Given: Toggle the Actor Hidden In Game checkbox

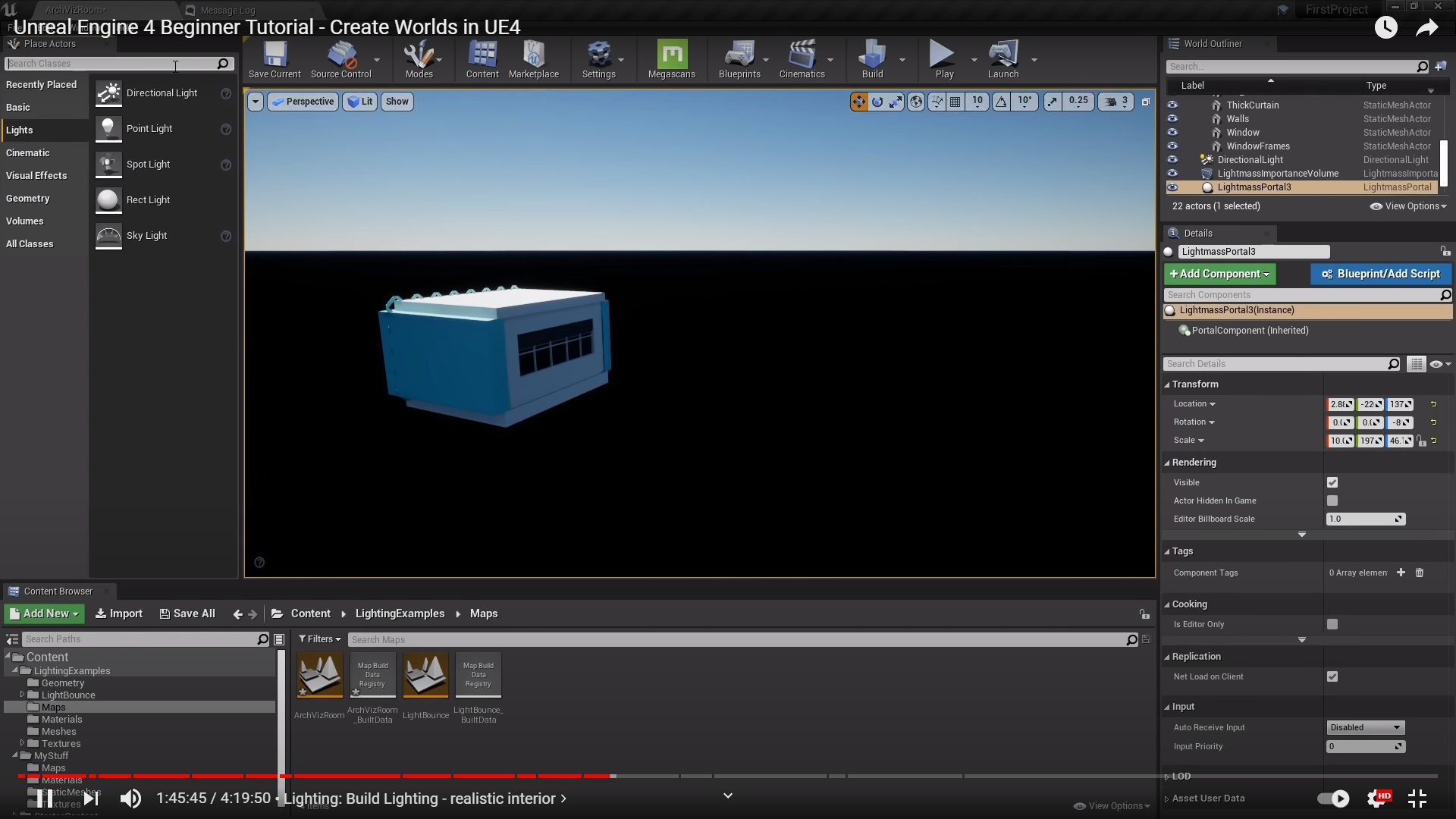Looking at the screenshot, I should pos(1332,500).
